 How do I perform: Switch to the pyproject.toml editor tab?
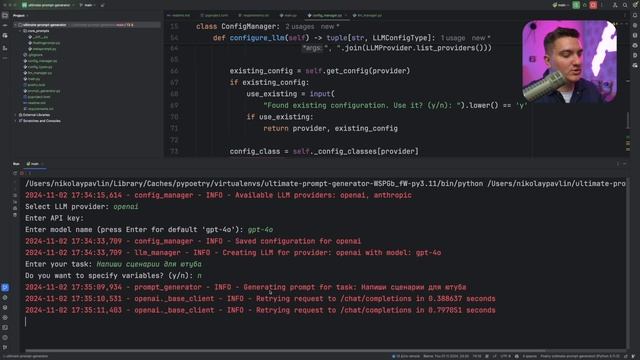[214, 16]
